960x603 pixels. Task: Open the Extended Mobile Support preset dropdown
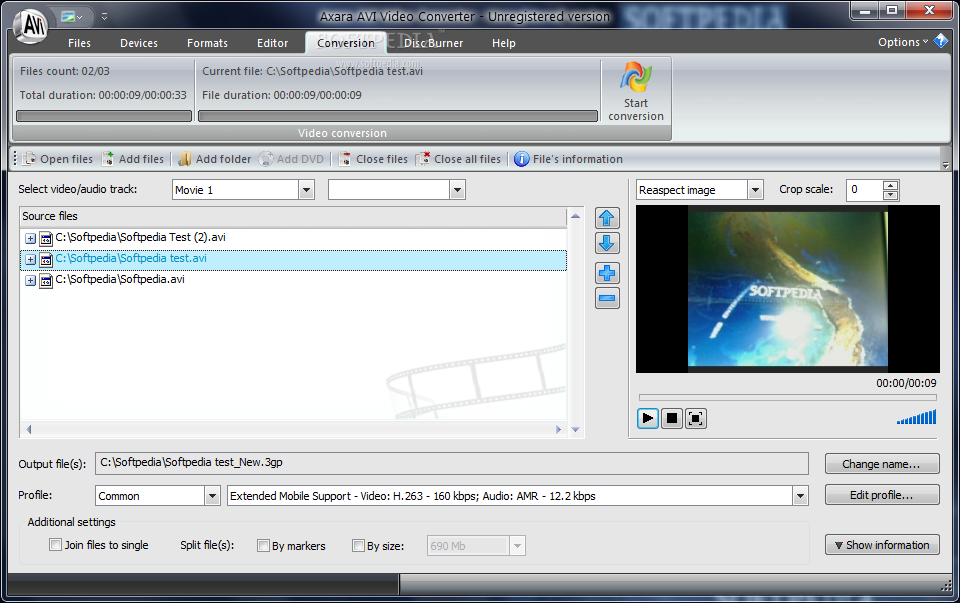pyautogui.click(x=800, y=495)
